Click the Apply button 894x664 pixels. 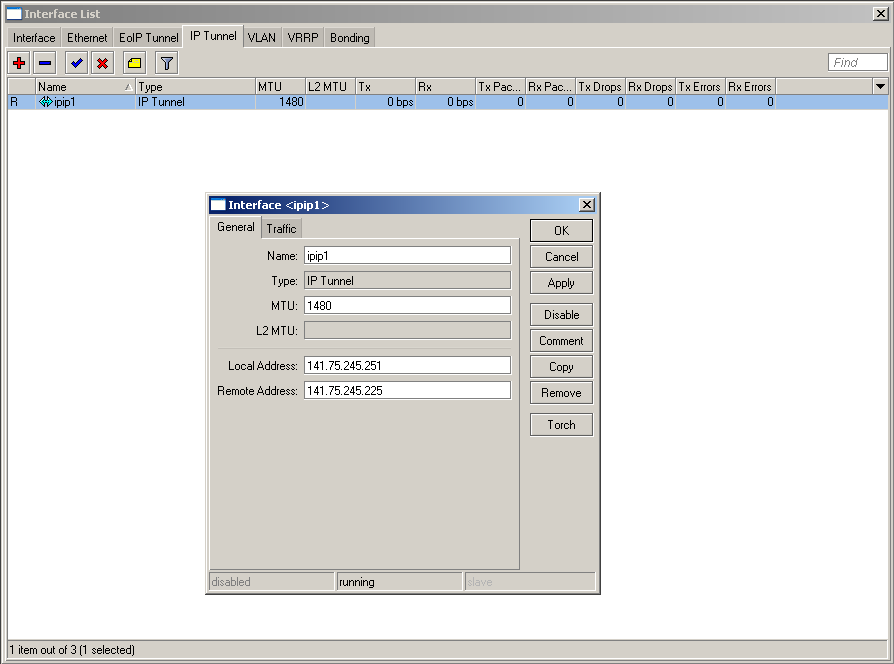(x=561, y=283)
